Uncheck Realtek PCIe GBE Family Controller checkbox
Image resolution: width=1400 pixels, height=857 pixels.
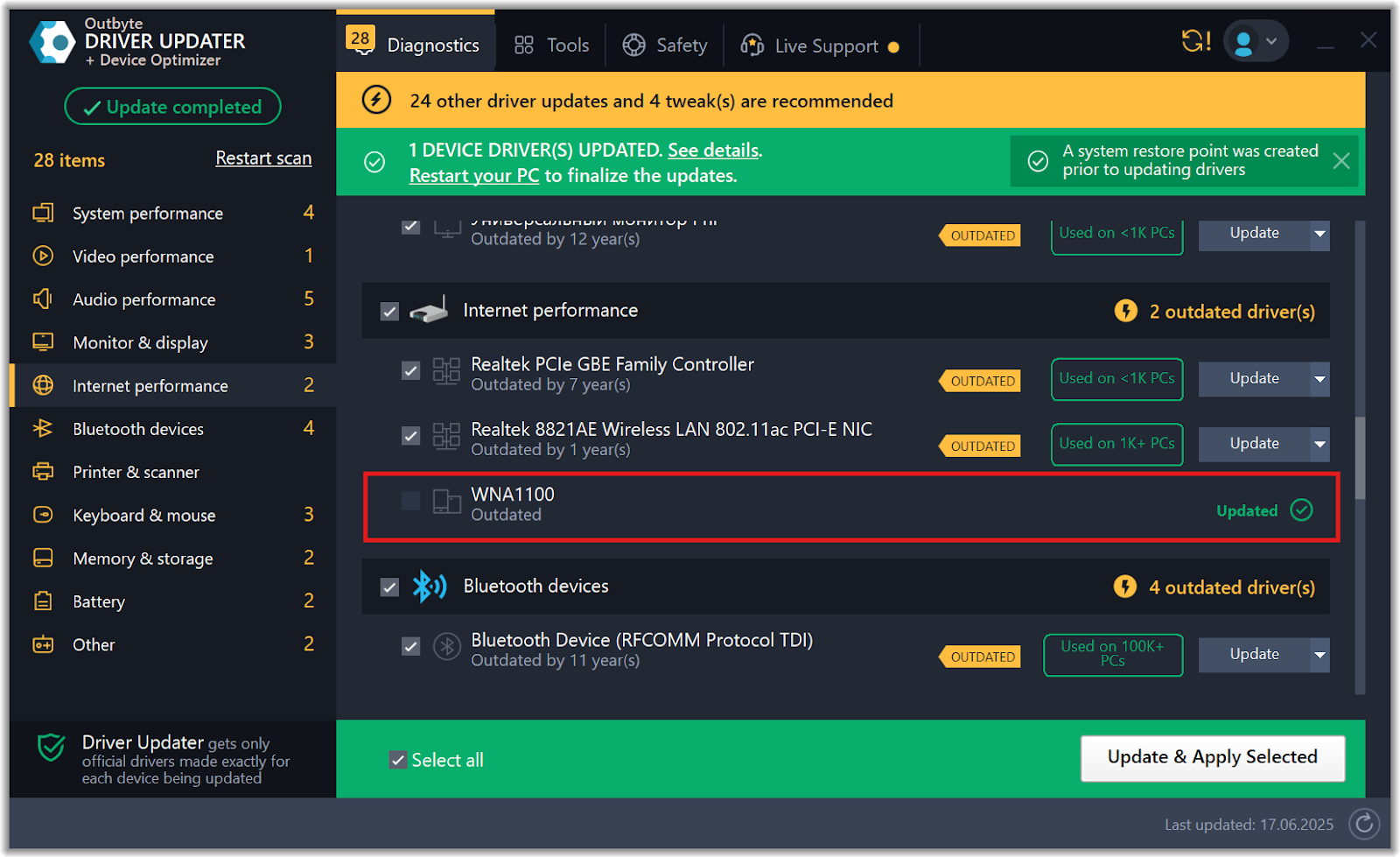(x=410, y=371)
